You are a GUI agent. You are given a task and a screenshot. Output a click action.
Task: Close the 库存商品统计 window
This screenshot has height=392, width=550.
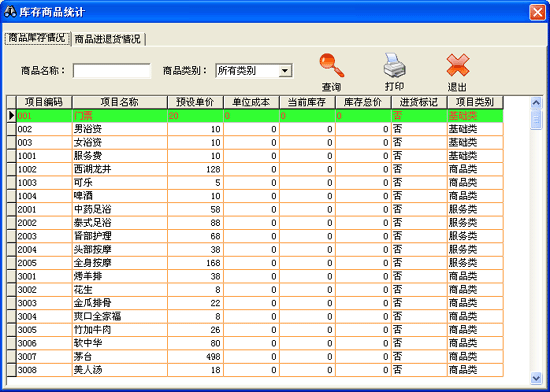point(537,12)
